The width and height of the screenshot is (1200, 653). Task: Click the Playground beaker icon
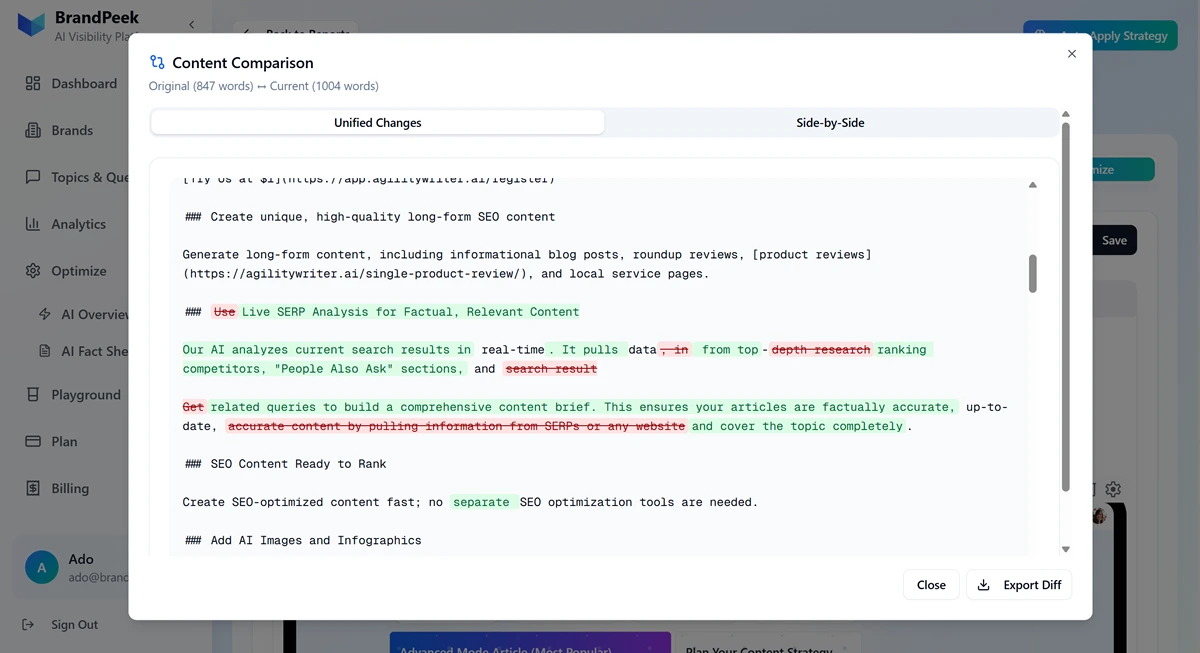point(33,394)
